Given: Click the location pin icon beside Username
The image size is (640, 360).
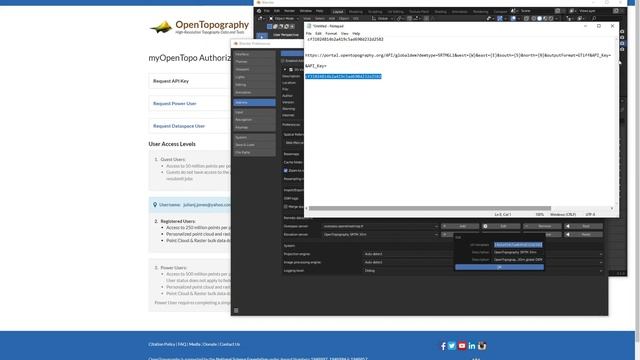Looking at the screenshot, I should tap(155, 204).
